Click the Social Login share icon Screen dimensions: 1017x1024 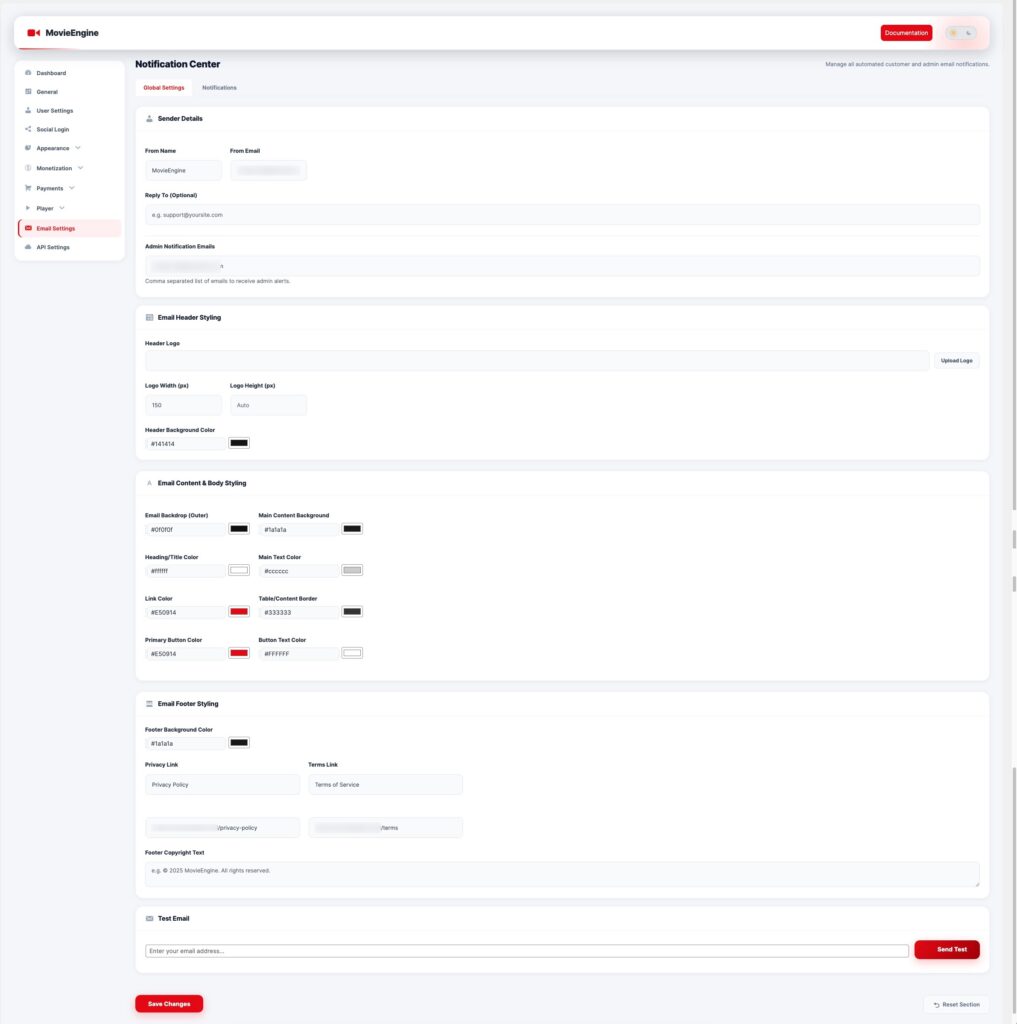click(28, 129)
